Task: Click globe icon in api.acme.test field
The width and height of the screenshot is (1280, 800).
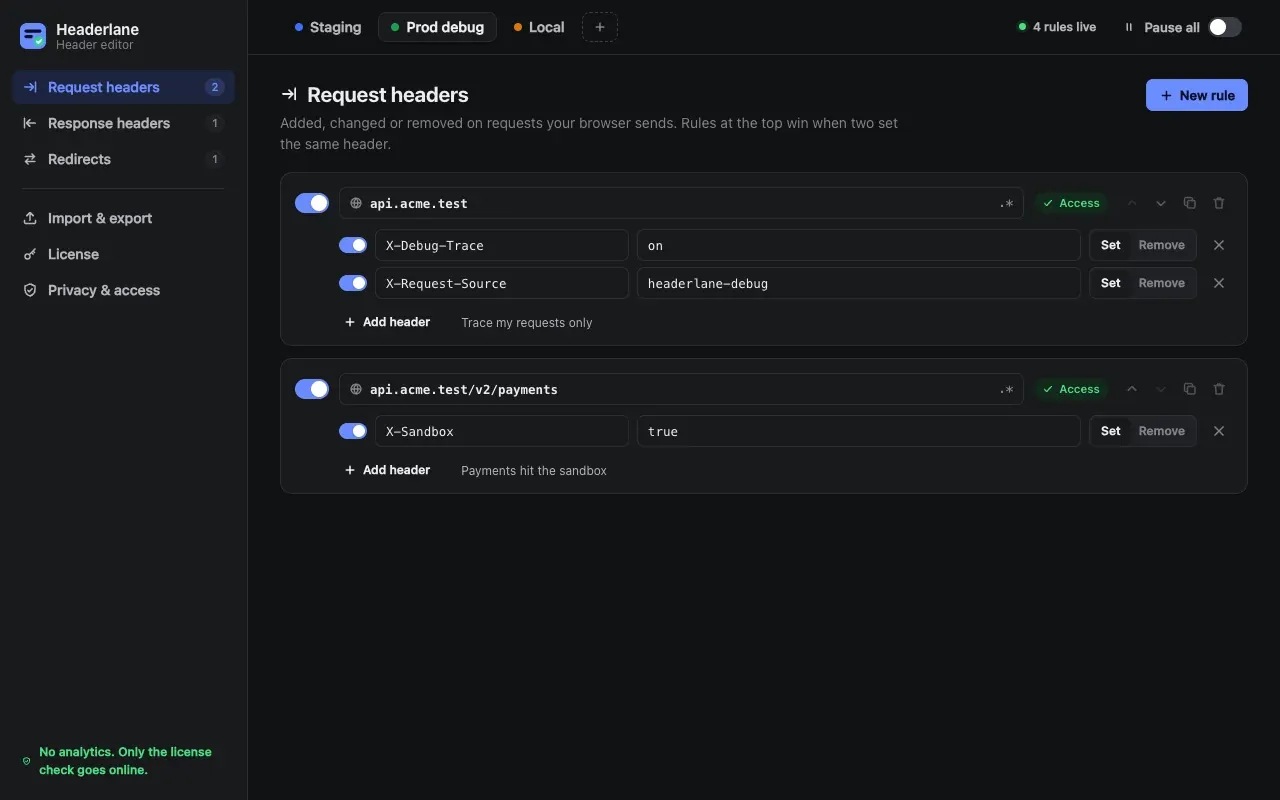Action: tap(356, 203)
